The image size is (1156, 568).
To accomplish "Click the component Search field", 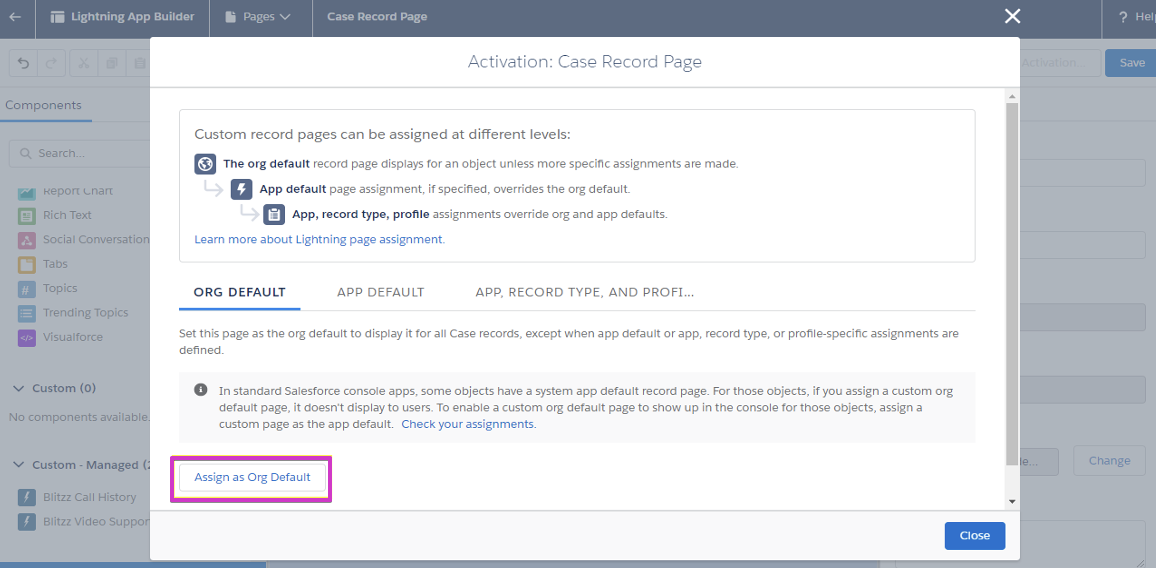I will (80, 153).
